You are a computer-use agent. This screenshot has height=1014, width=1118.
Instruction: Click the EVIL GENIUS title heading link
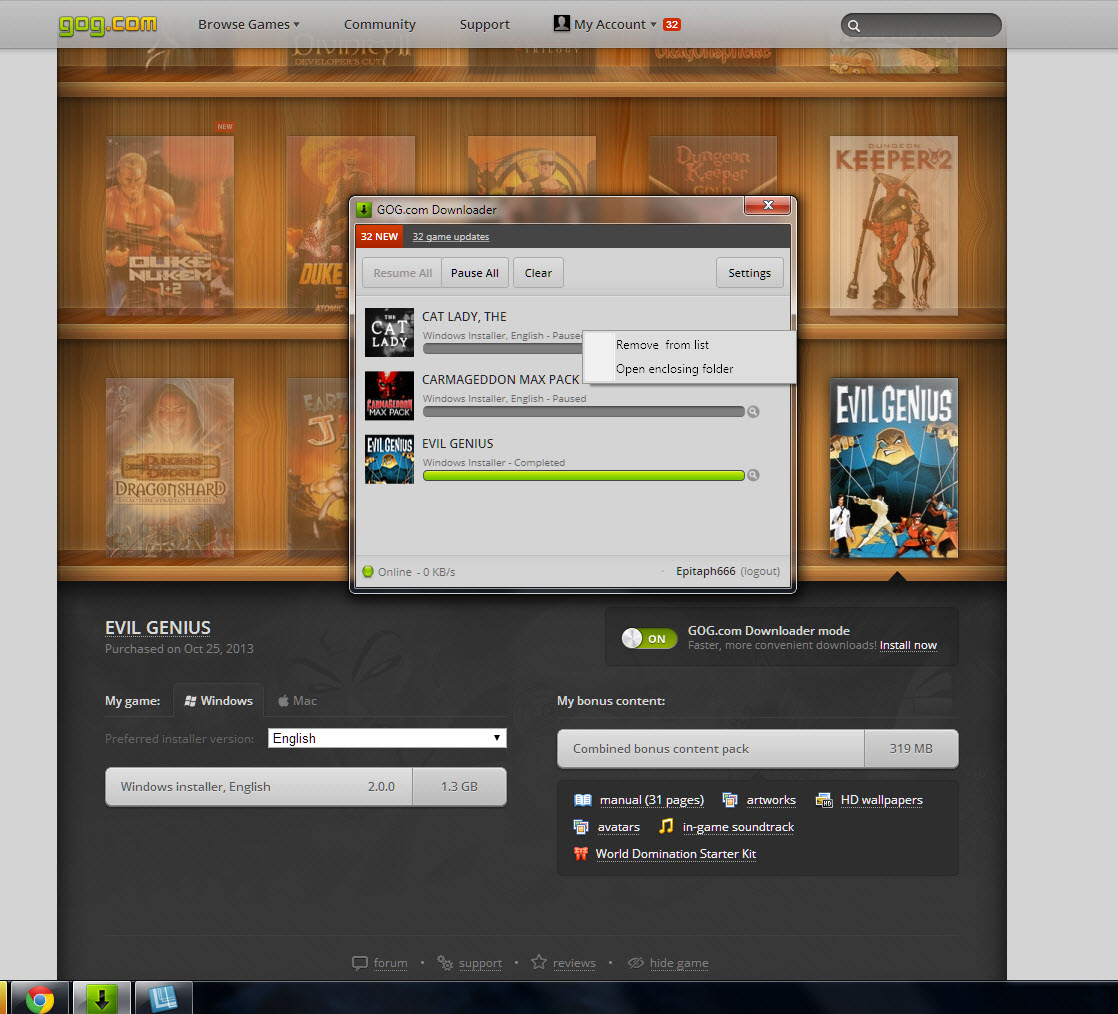tap(158, 628)
